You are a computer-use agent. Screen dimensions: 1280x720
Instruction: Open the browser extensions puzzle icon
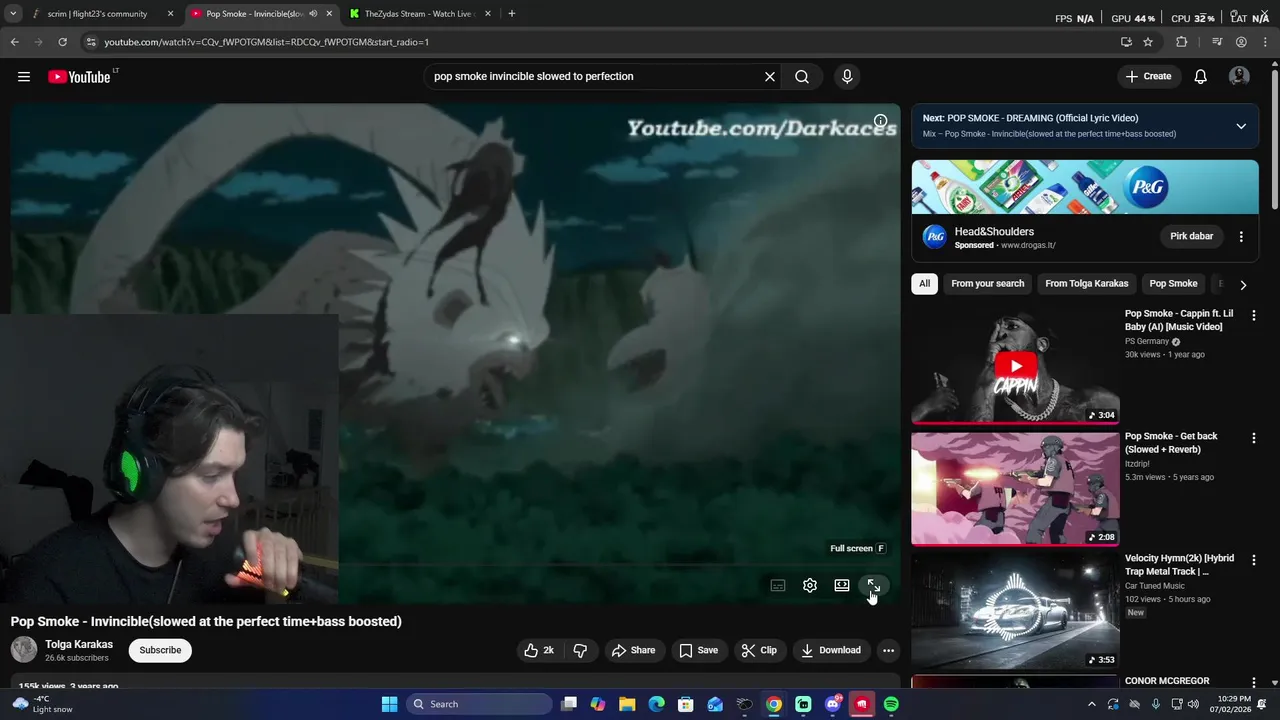pos(1181,42)
